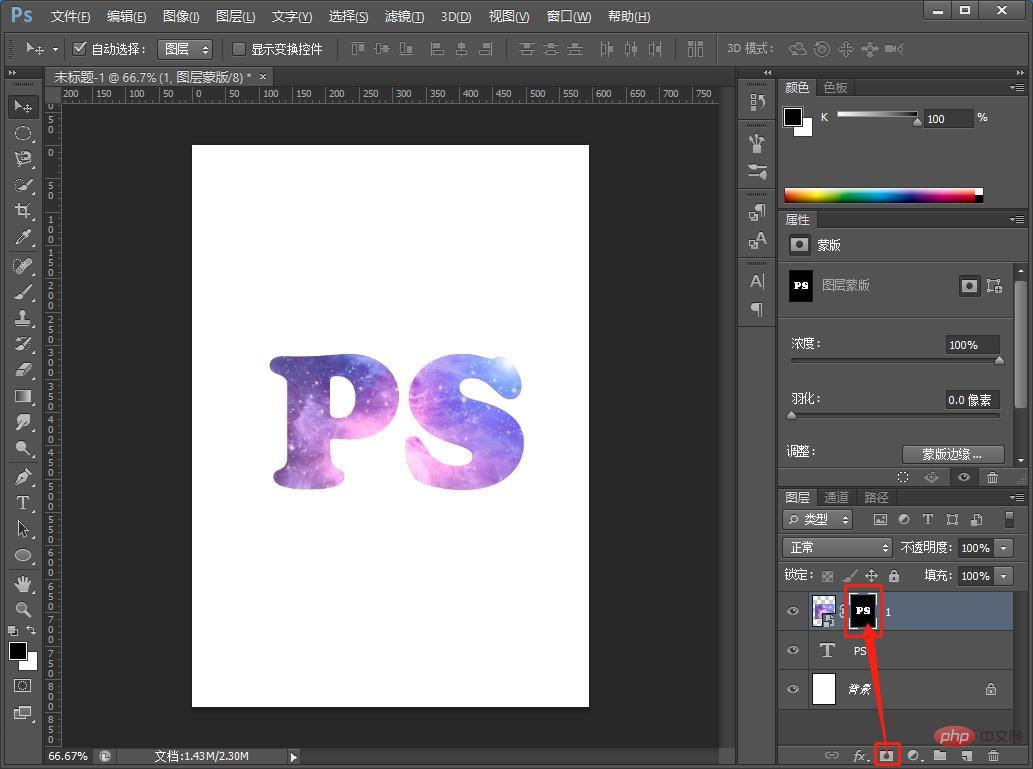Open blend mode 正常 dropdown
The height and width of the screenshot is (769, 1033).
837,548
